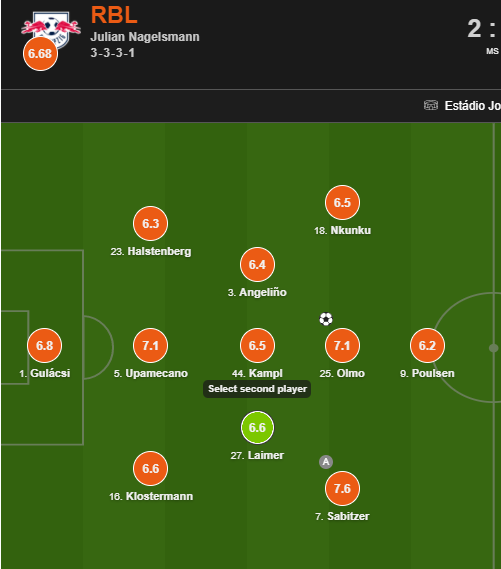Click the assist A badge above Sabitzer
Screen dimensions: 501x569
tap(326, 462)
